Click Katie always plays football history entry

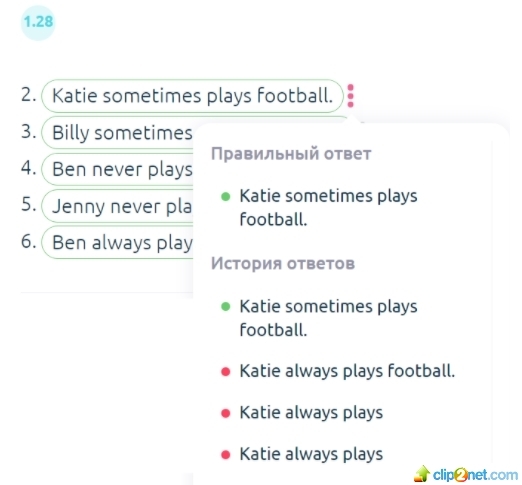[347, 371]
